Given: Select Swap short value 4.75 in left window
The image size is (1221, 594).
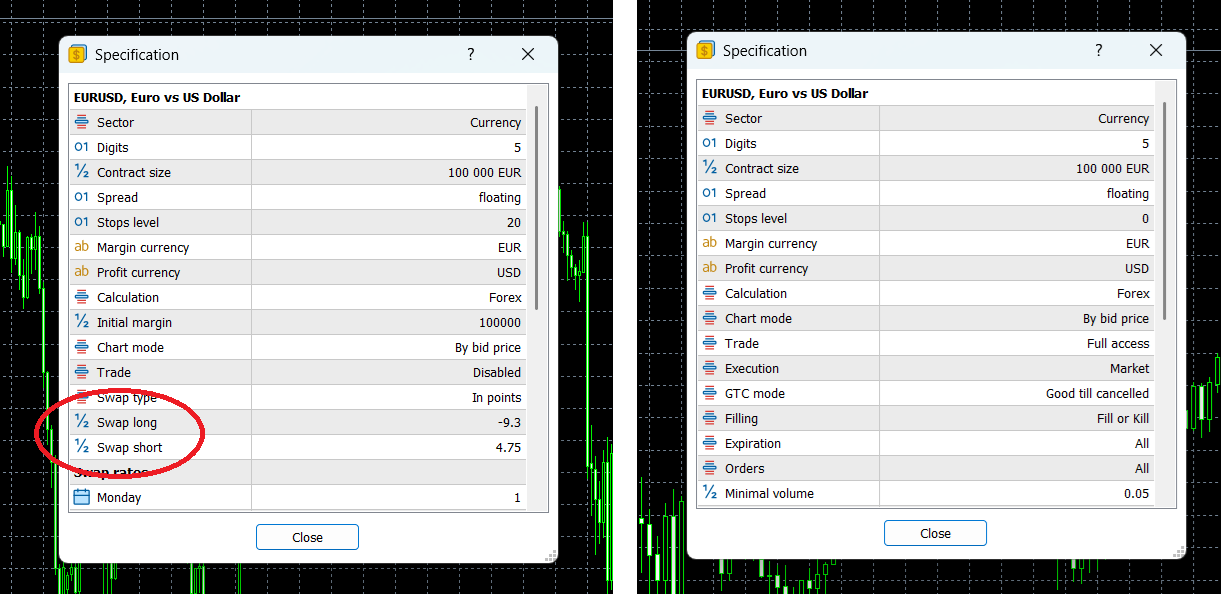Looking at the screenshot, I should (x=507, y=447).
